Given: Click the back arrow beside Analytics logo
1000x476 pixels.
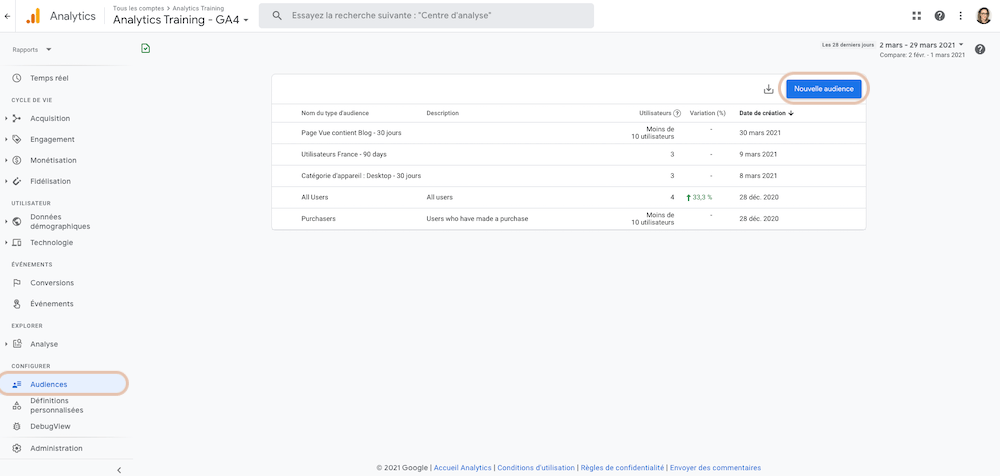Looking at the screenshot, I should point(8,17).
